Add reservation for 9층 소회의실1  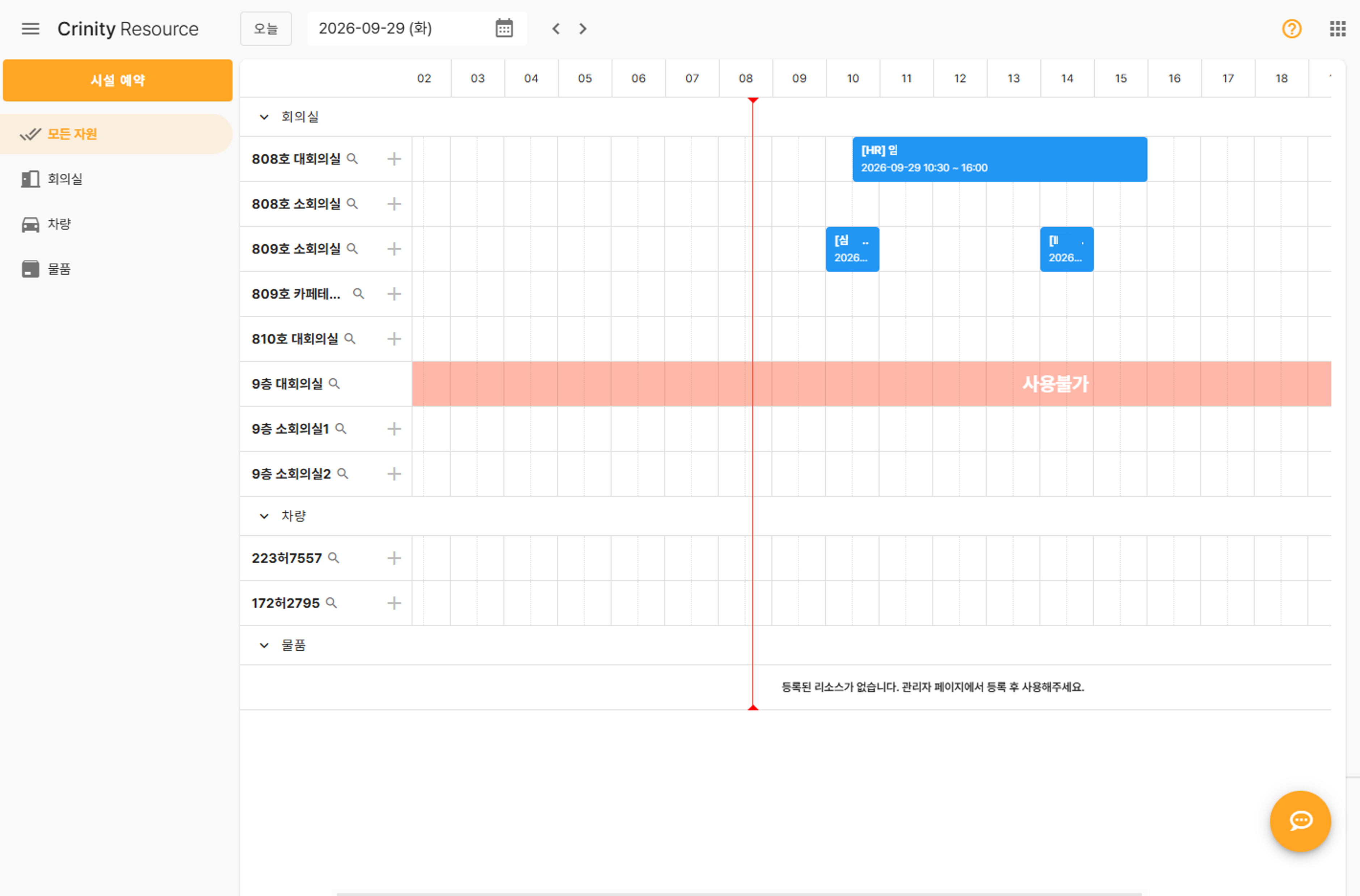[x=394, y=429]
